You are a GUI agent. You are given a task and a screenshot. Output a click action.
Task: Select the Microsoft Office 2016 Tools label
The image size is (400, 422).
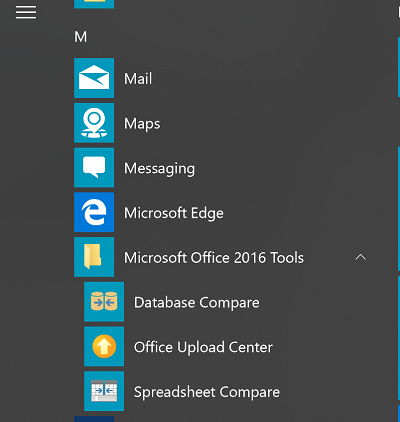coord(214,258)
